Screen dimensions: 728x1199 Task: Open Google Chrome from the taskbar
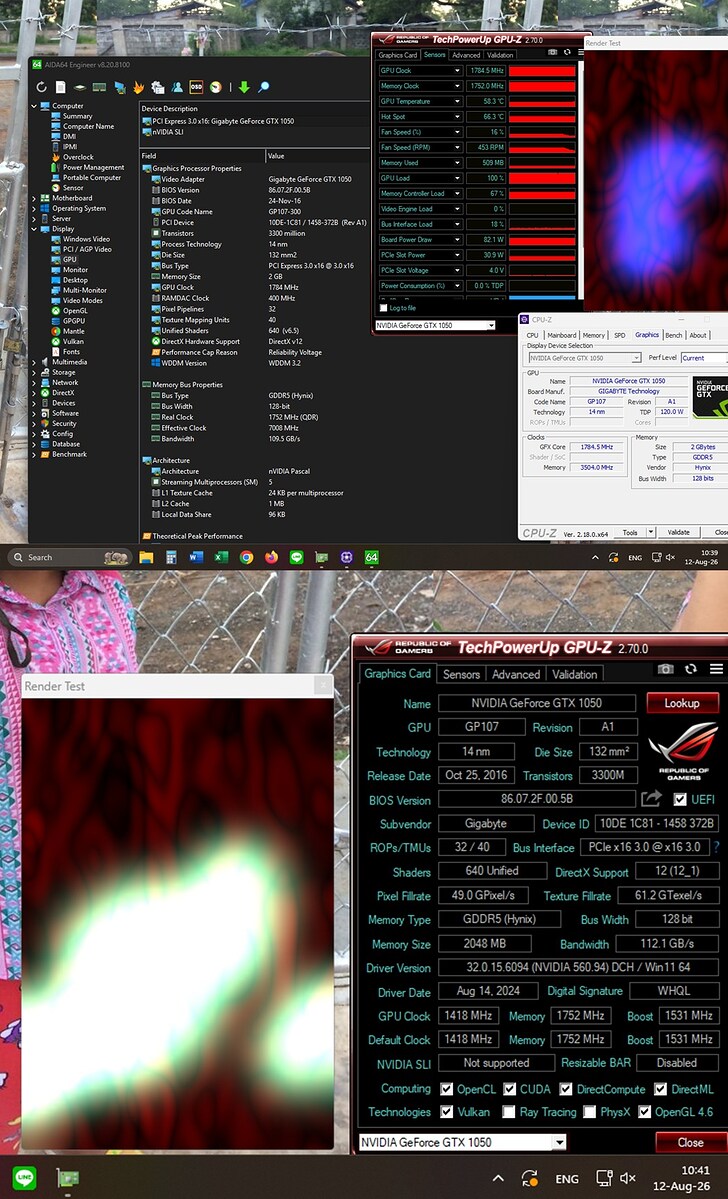point(246,557)
